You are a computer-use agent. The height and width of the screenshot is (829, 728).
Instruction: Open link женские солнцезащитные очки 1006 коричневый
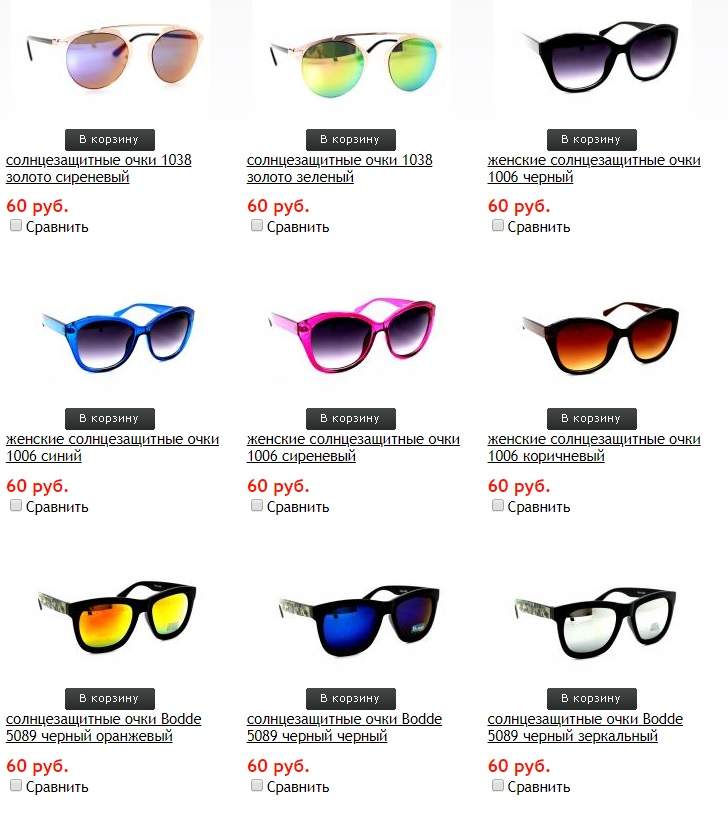click(594, 447)
